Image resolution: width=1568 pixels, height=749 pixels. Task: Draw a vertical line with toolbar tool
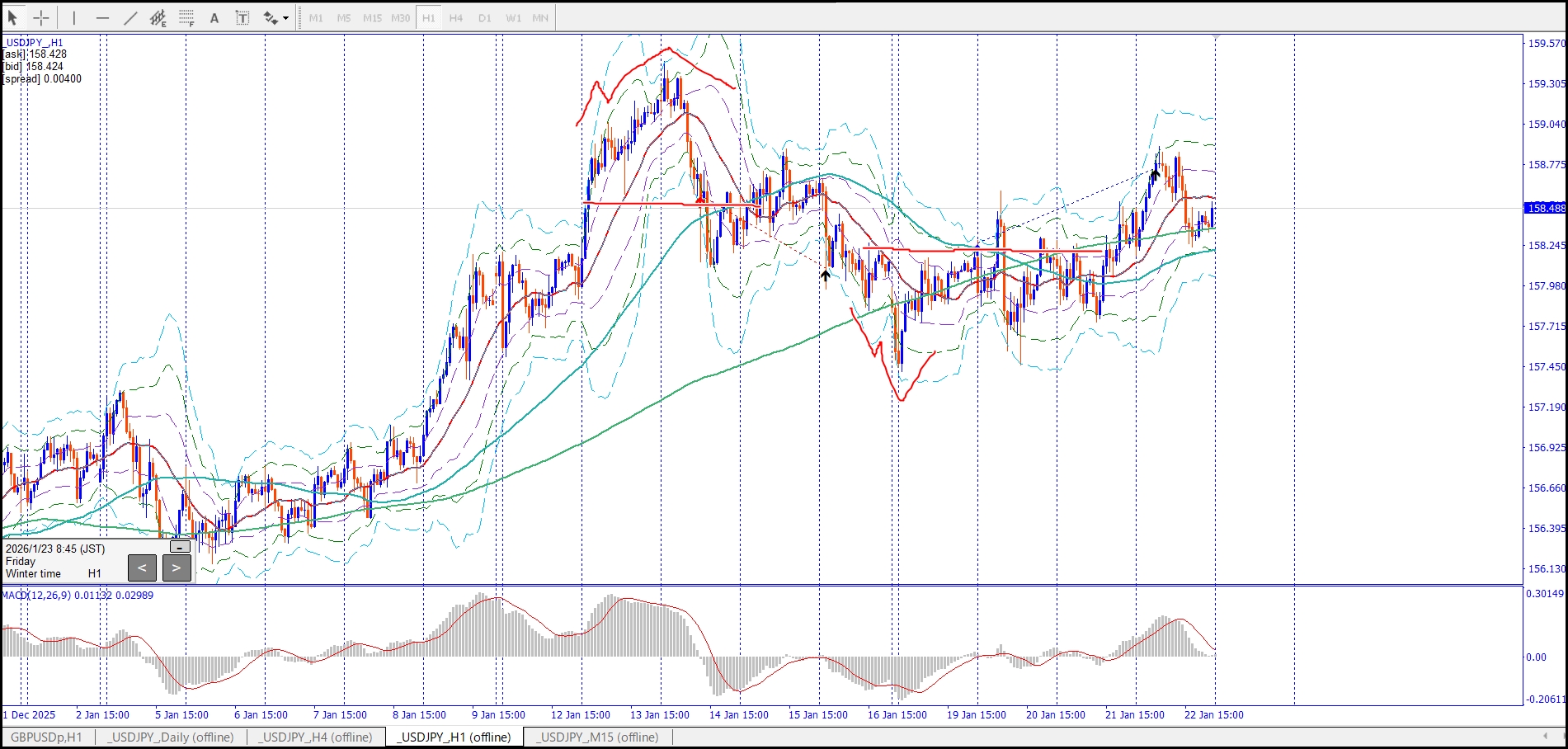74,17
